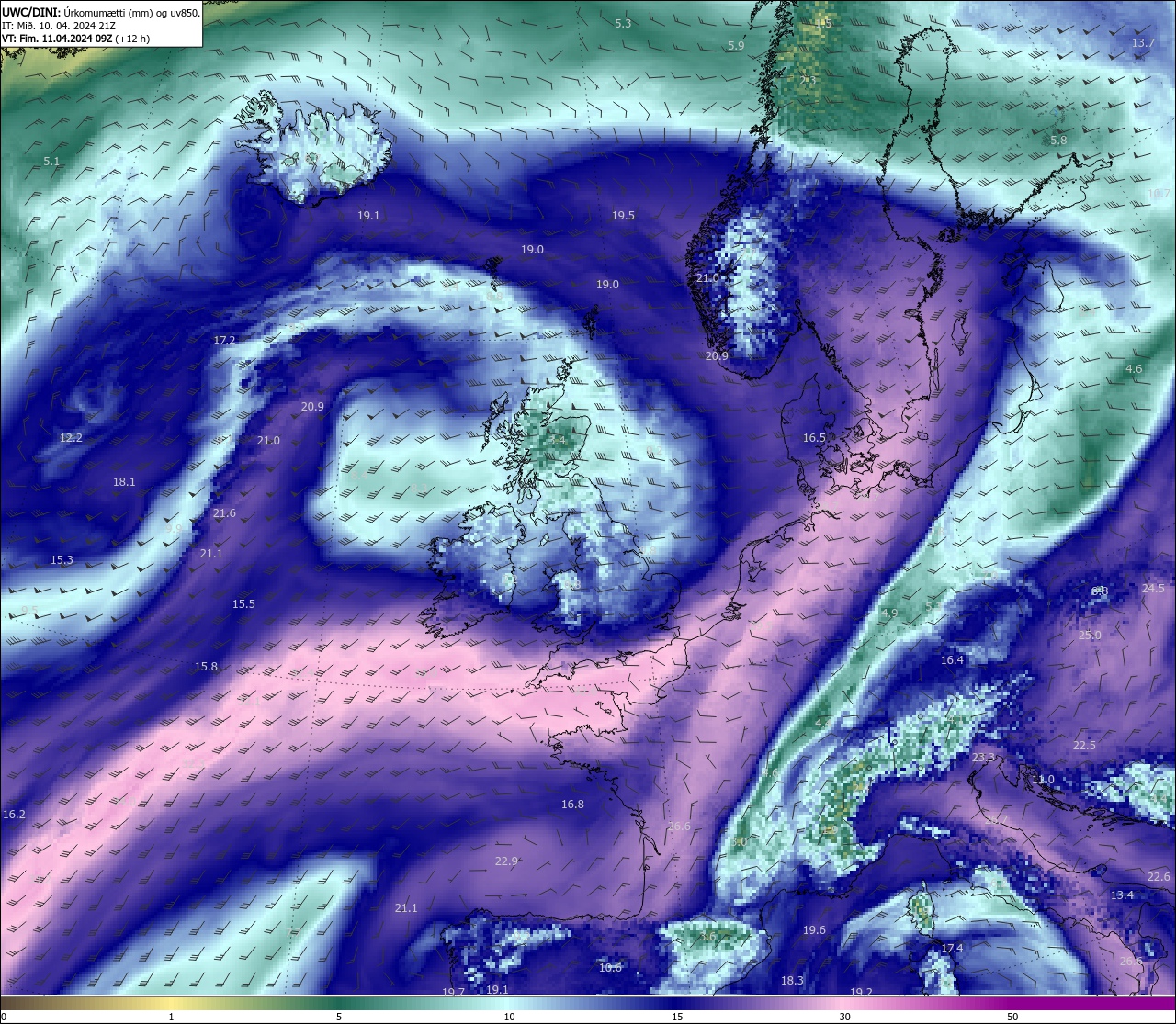Click the map value 19.5
The height and width of the screenshot is (1024, 1176).
[623, 215]
